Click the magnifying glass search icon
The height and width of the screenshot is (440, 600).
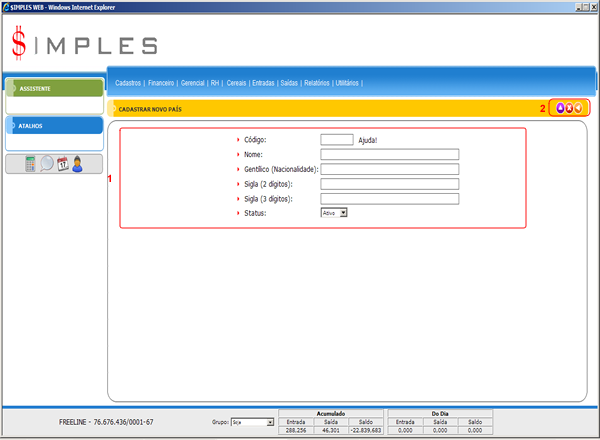pyautogui.click(x=46, y=164)
